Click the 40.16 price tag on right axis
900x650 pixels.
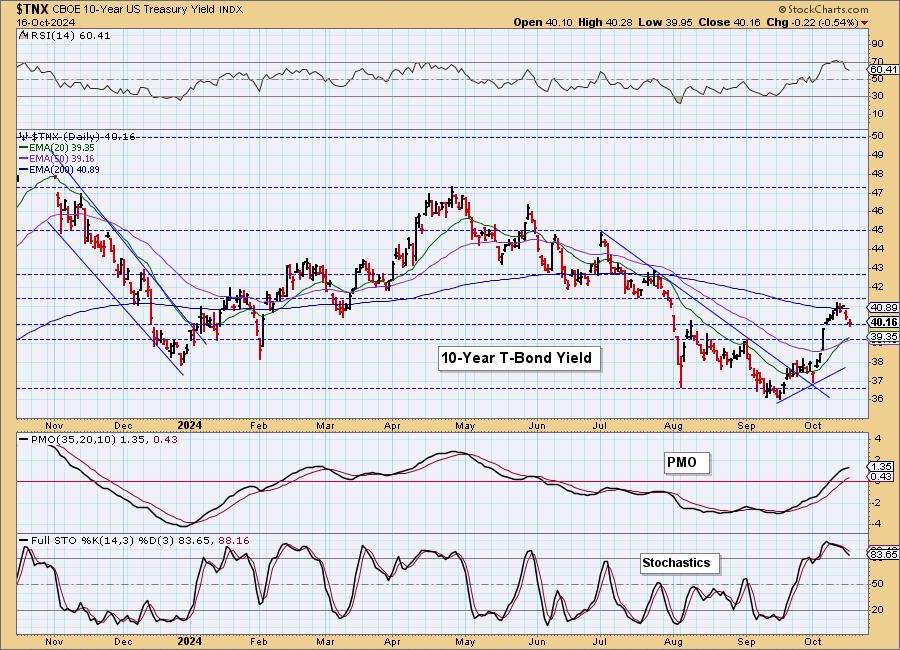[884, 322]
